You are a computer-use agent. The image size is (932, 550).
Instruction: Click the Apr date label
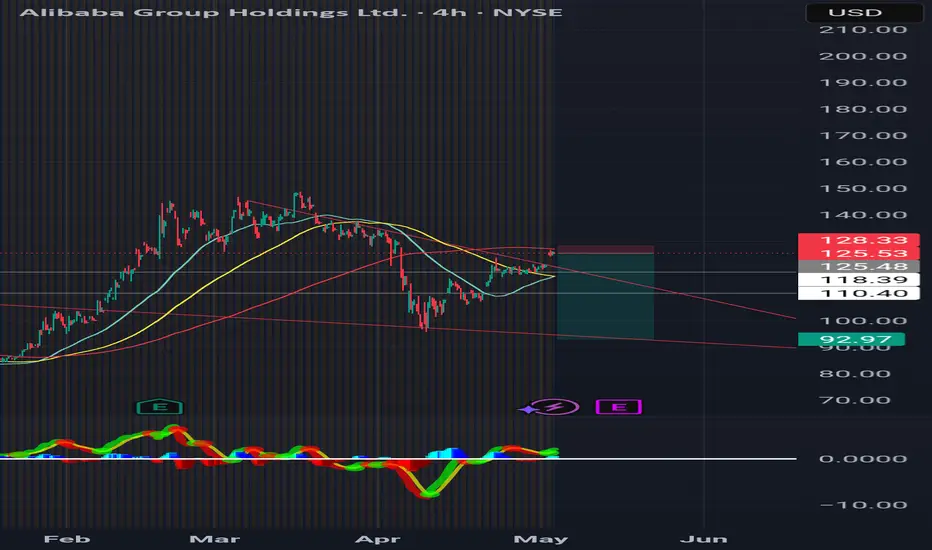pyautogui.click(x=377, y=539)
